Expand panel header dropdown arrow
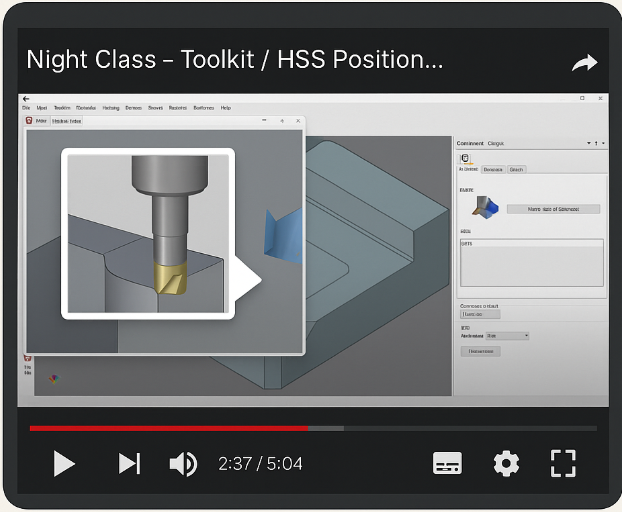 [x=589, y=143]
